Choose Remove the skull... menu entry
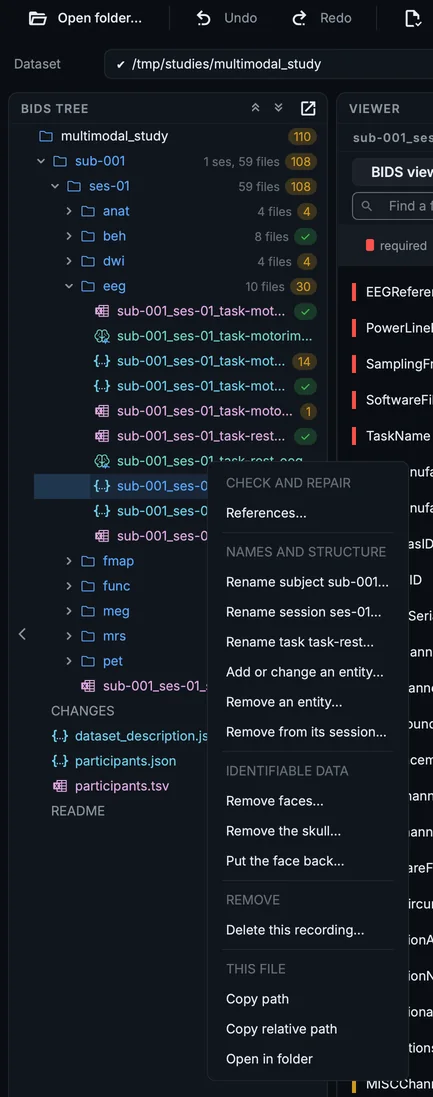The image size is (433, 1097). point(308,831)
